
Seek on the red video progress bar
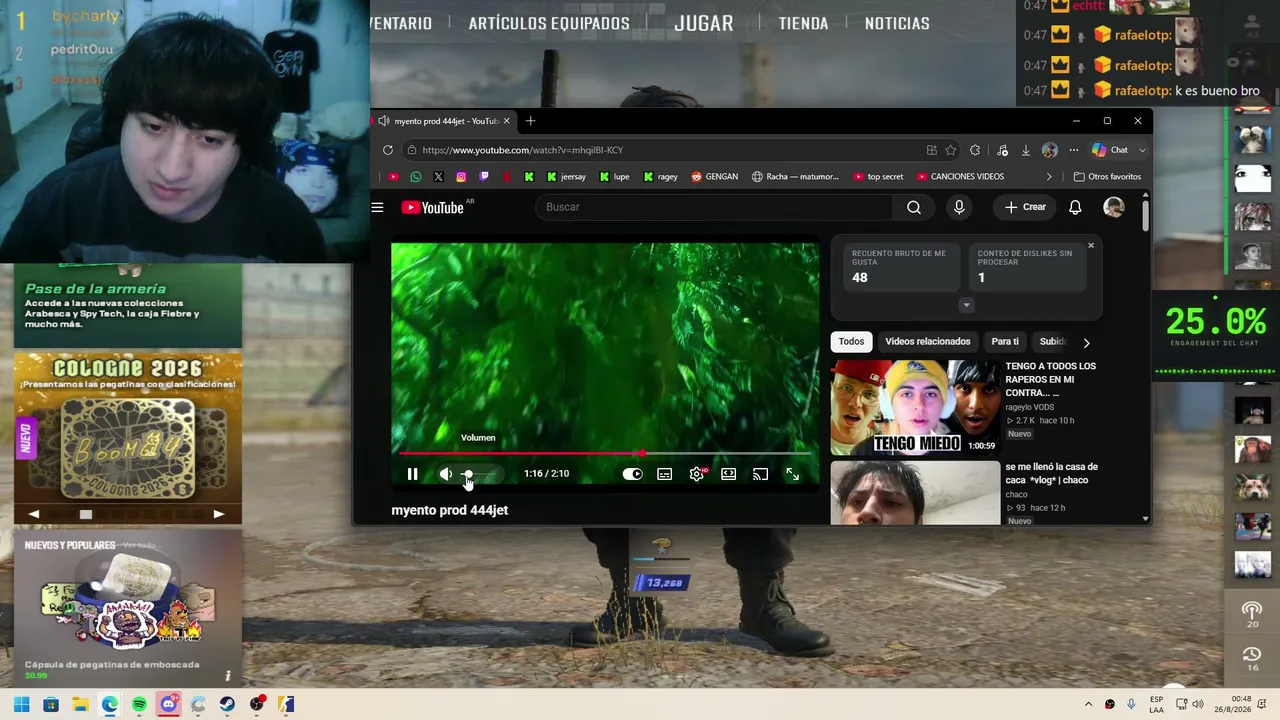point(604,453)
